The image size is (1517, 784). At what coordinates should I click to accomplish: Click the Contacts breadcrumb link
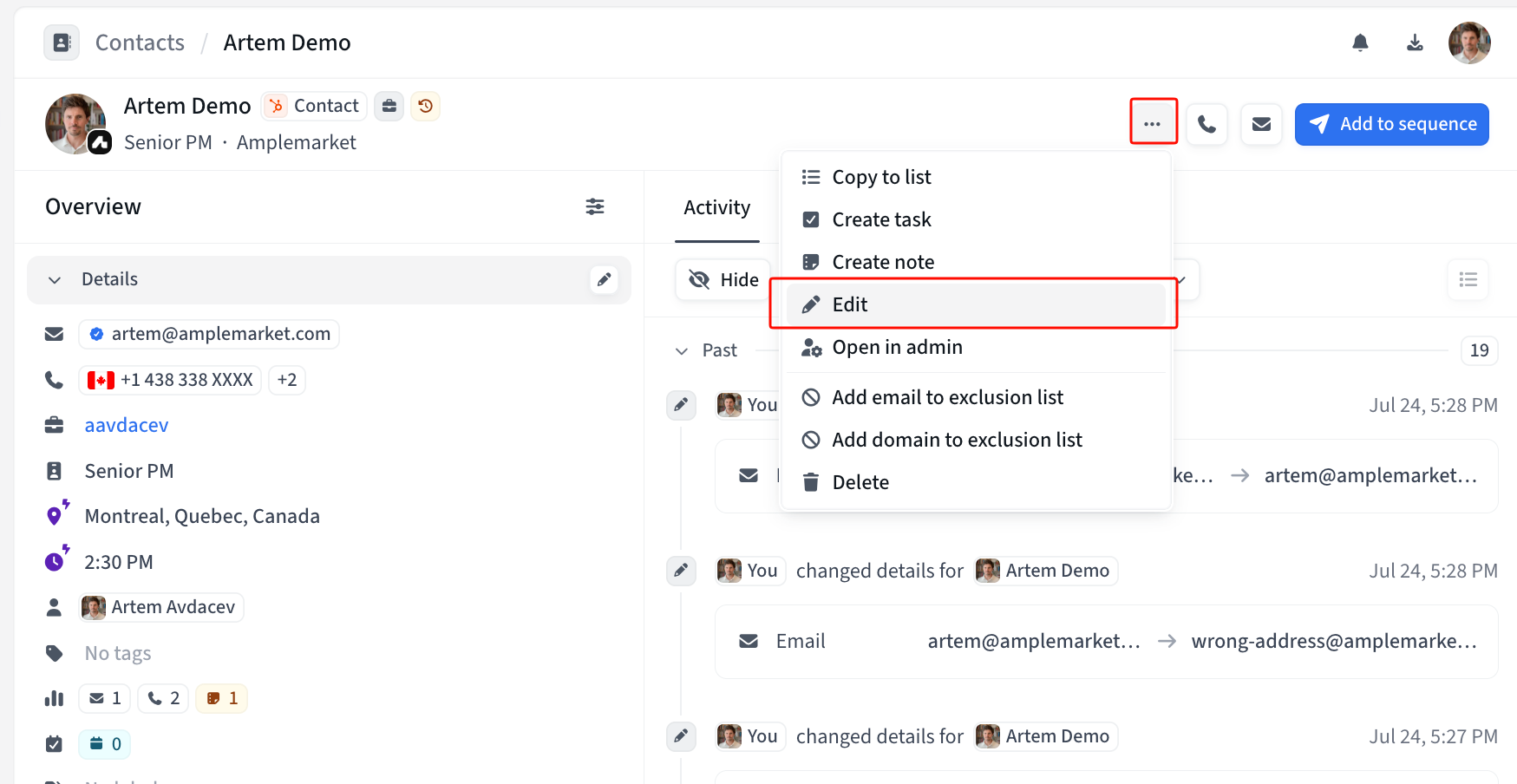140,42
